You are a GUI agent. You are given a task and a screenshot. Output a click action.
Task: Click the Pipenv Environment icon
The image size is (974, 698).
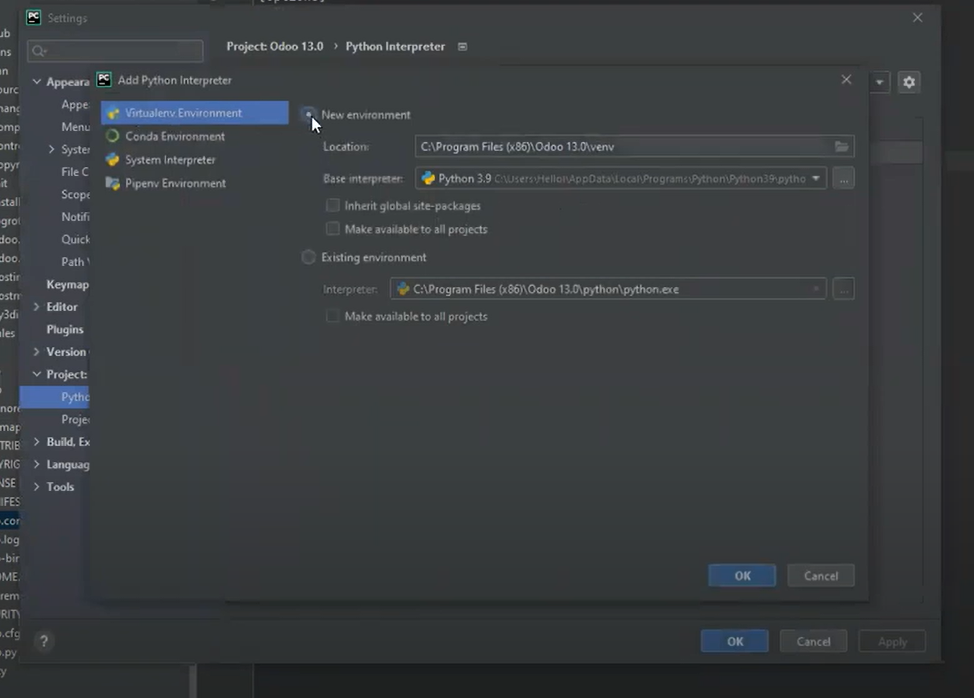112,183
